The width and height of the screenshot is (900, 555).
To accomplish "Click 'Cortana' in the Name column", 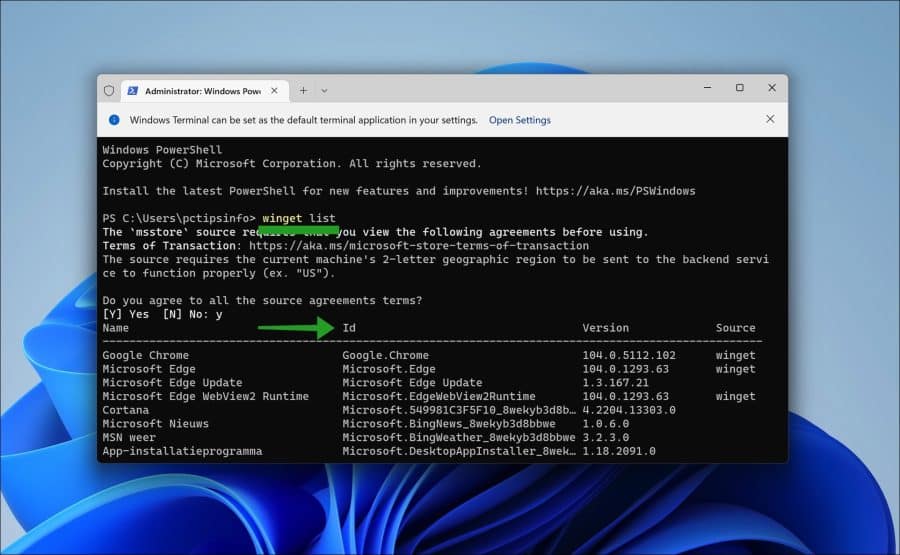I will click(x=126, y=410).
